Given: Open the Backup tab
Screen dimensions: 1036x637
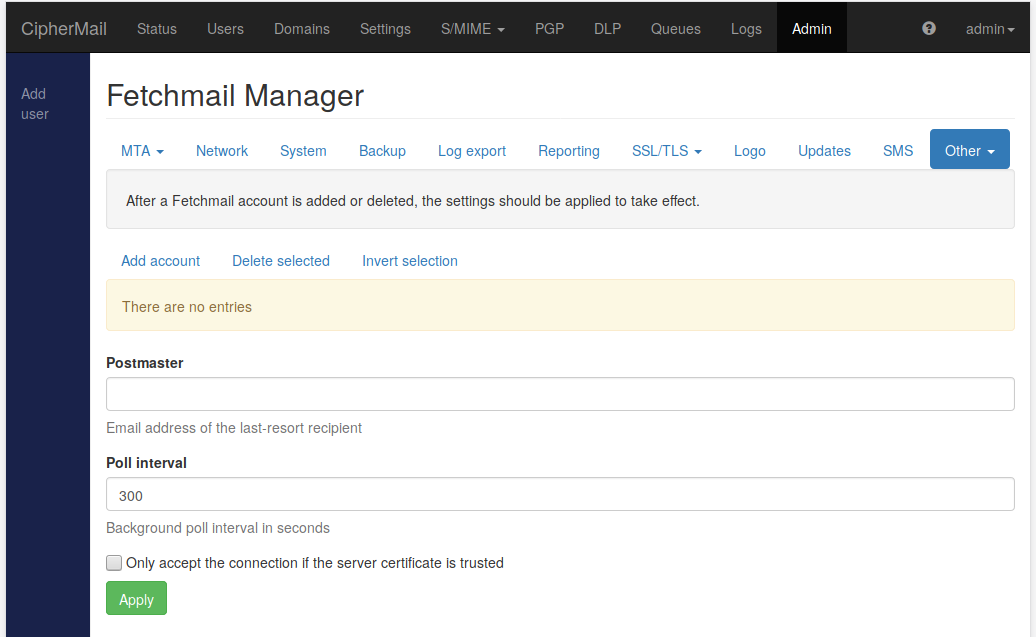Looking at the screenshot, I should [382, 151].
